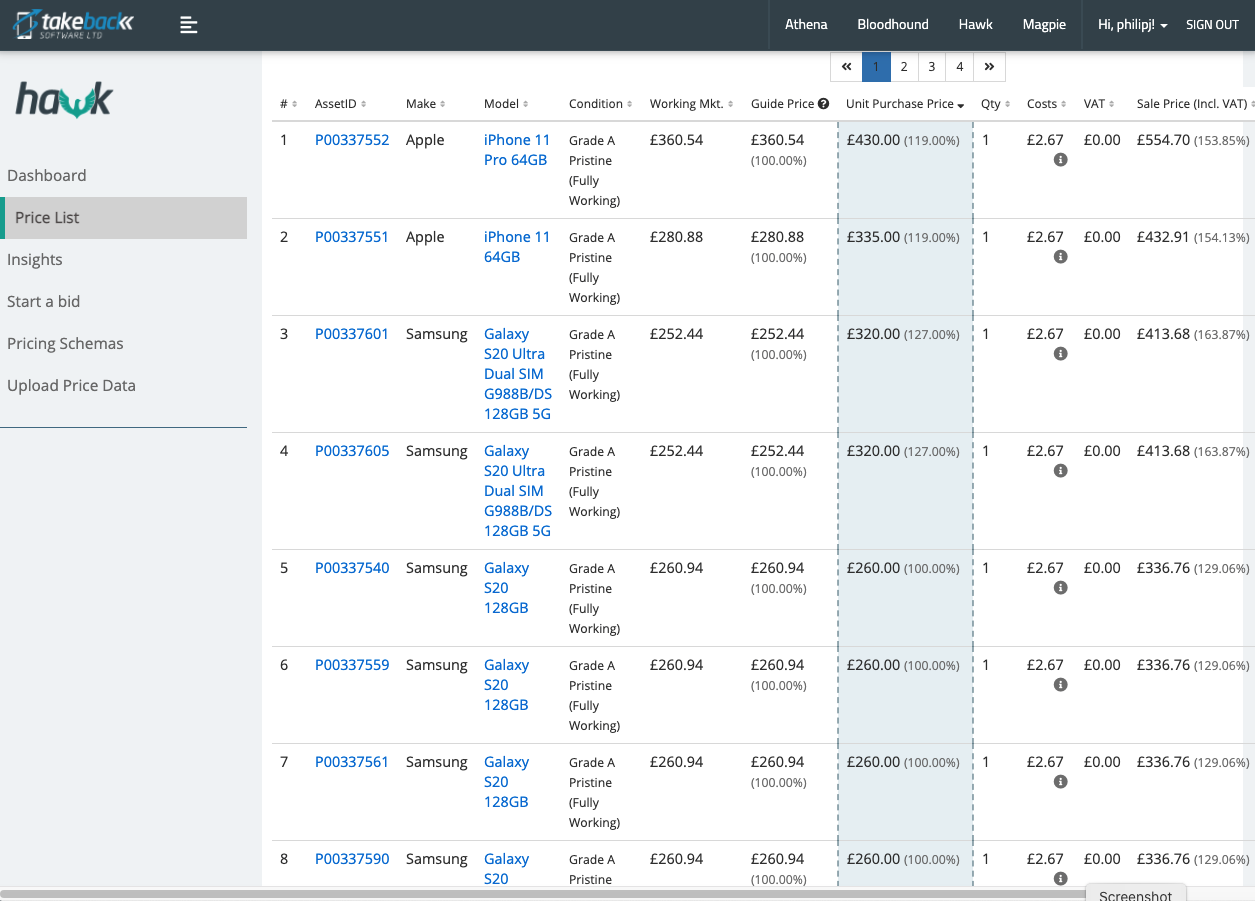Open Pricing Schemas in sidebar

[x=65, y=343]
